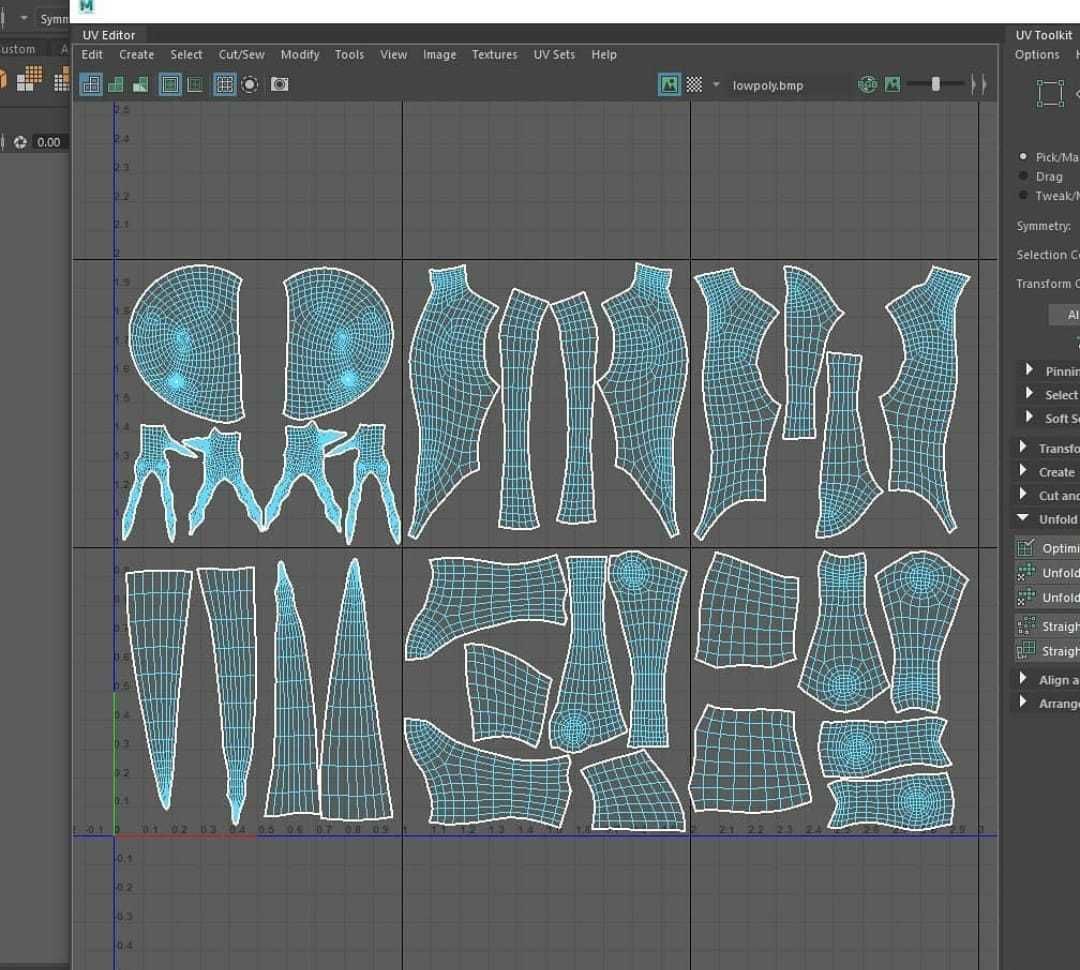Click vertical bars icon right of slider
1080x970 pixels.
click(979, 85)
